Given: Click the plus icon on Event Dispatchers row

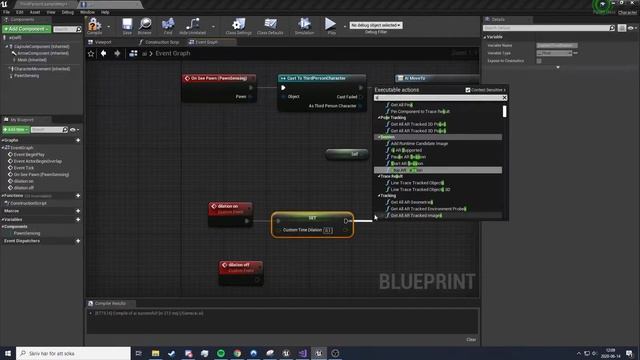Looking at the screenshot, I should click(x=78, y=241).
